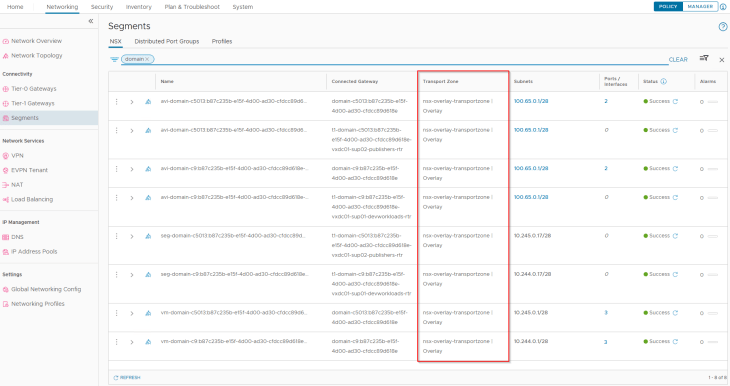Expand seg-domain-c5013 segment row
730x386 pixels.
tap(132, 237)
